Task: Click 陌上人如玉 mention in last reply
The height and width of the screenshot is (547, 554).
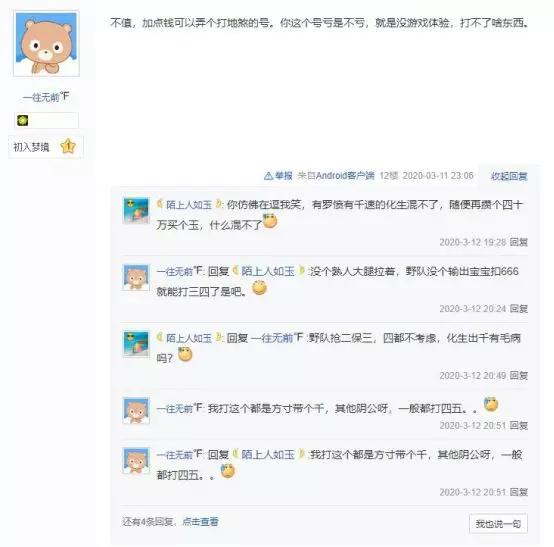Action: click(268, 454)
